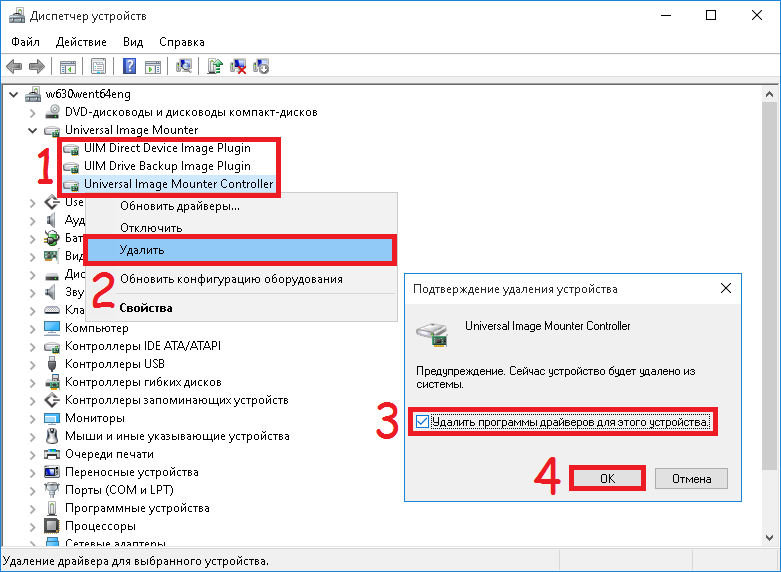This screenshot has height=572, width=781.
Task: Click the uninstall device icon with red X
Action: click(238, 66)
